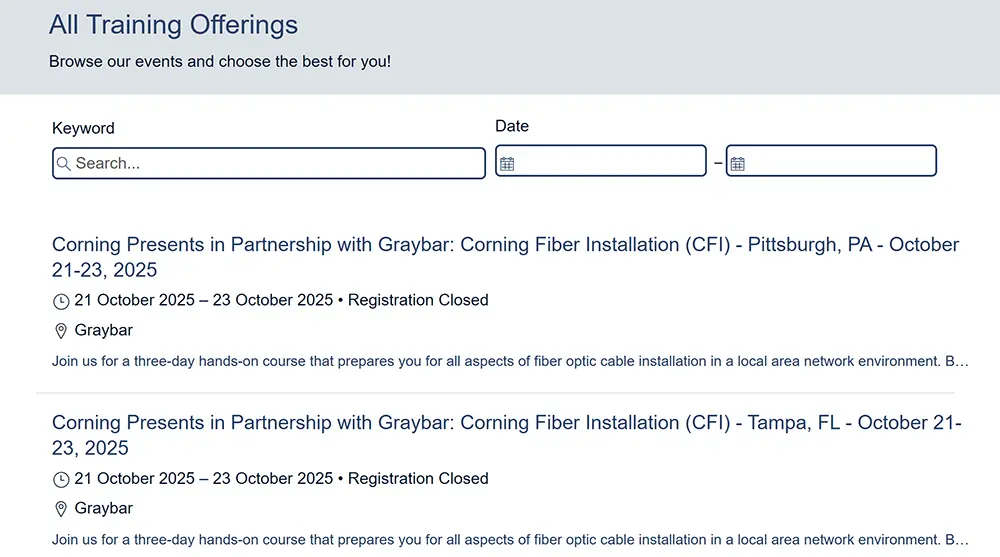This screenshot has width=1000, height=557.
Task: Click the clock icon for Pittsburgh event
Action: (61, 301)
